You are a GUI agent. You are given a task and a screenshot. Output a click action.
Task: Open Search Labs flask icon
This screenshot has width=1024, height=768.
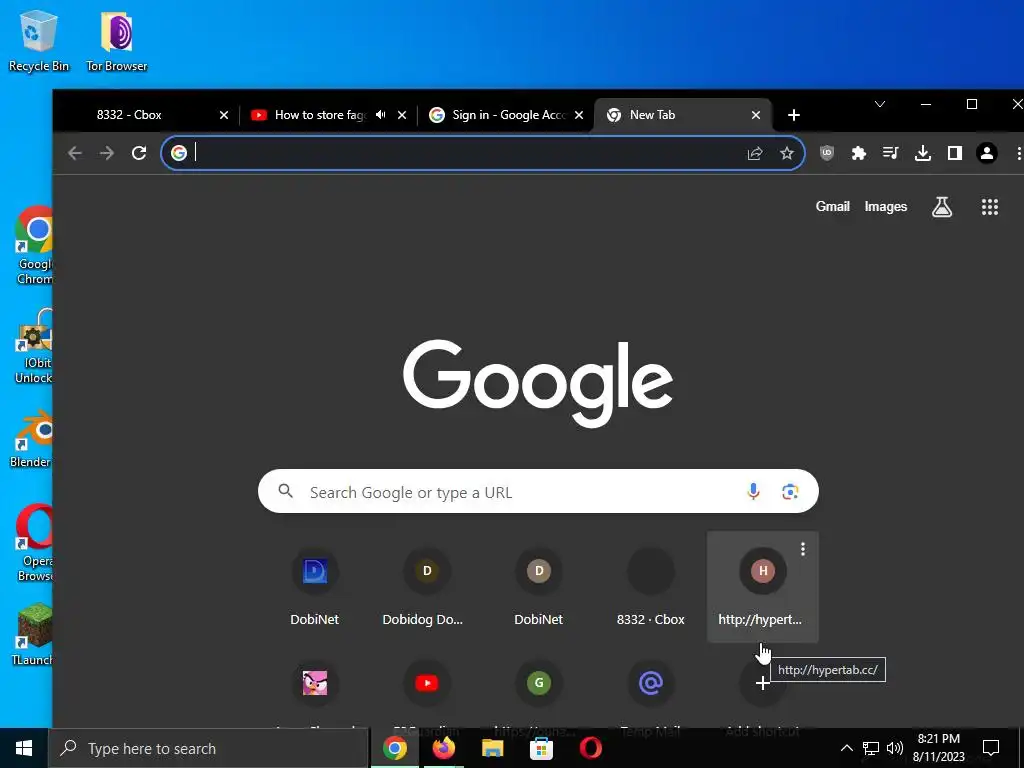coord(942,207)
